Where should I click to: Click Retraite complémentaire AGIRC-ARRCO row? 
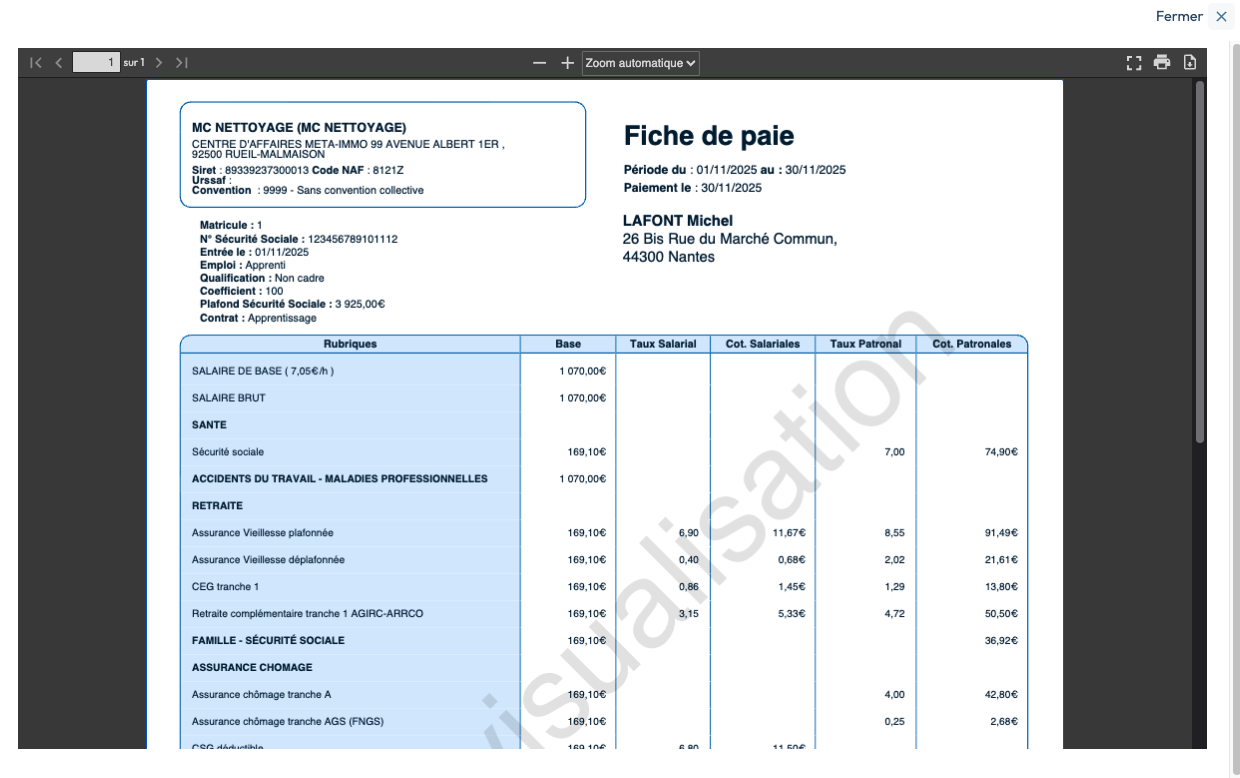coord(307,614)
